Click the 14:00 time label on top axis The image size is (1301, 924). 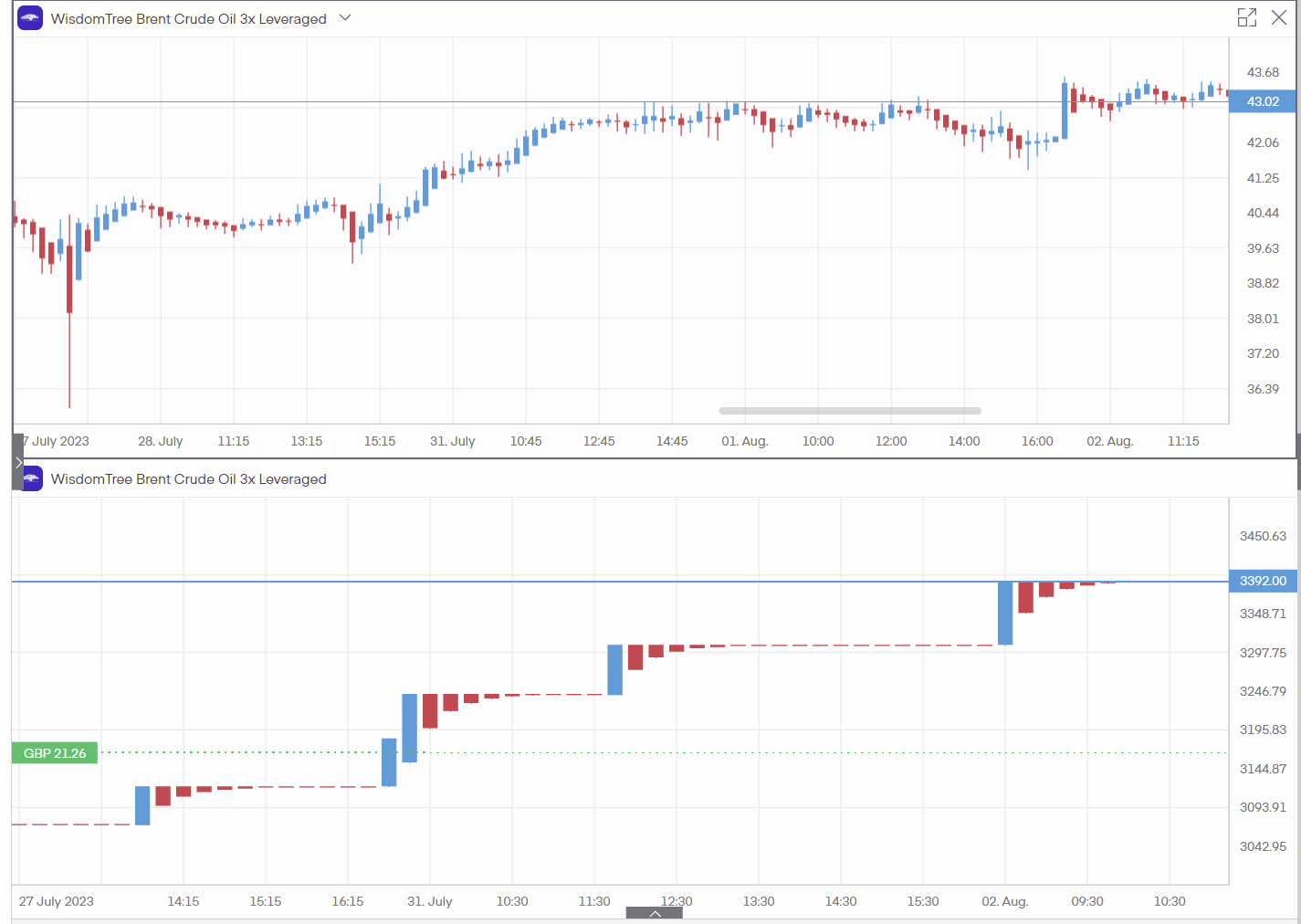[x=964, y=441]
